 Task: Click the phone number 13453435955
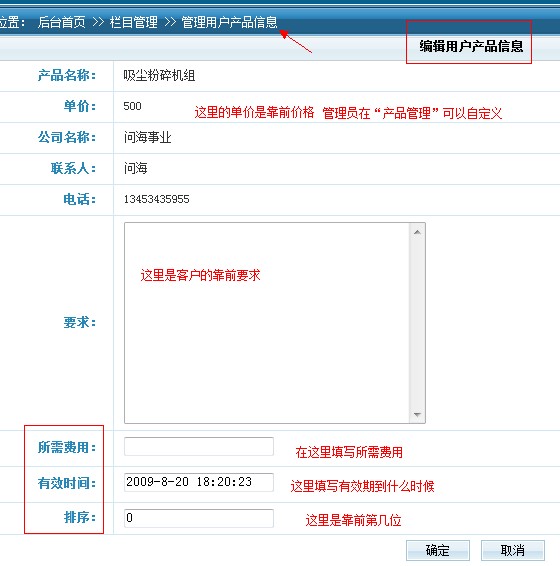pyautogui.click(x=156, y=199)
